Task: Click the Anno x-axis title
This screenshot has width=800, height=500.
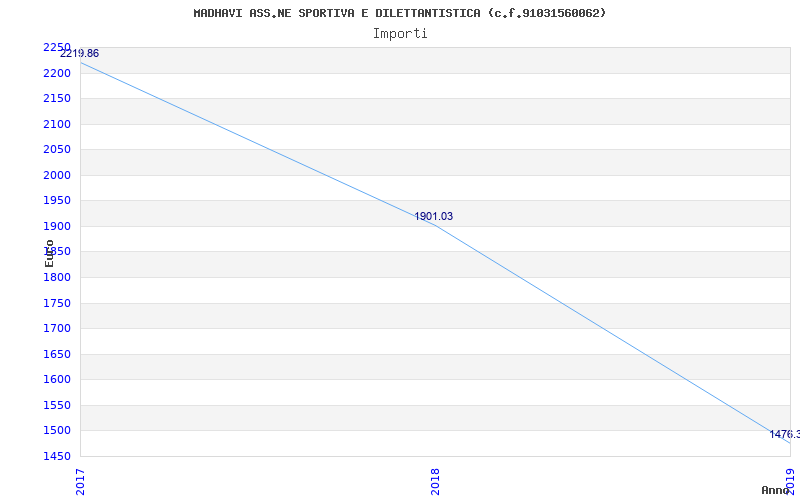Action: pos(775,490)
